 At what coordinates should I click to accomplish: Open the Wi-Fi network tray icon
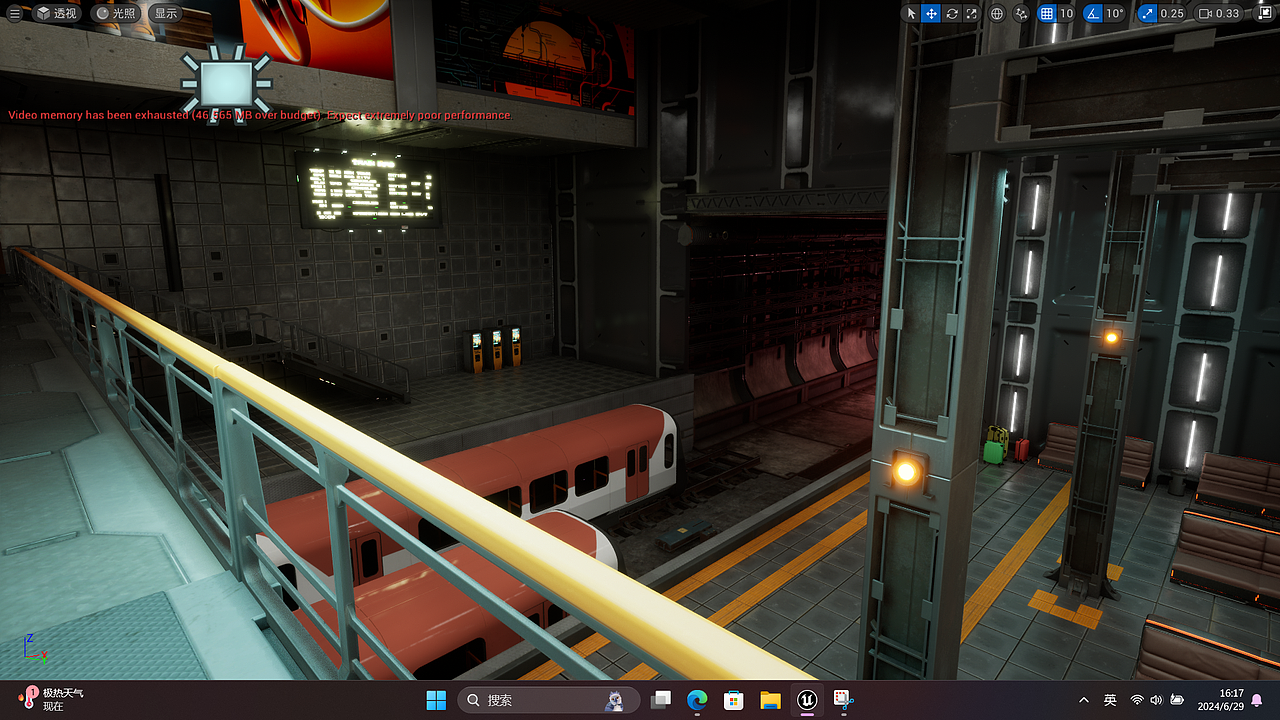pos(1137,700)
